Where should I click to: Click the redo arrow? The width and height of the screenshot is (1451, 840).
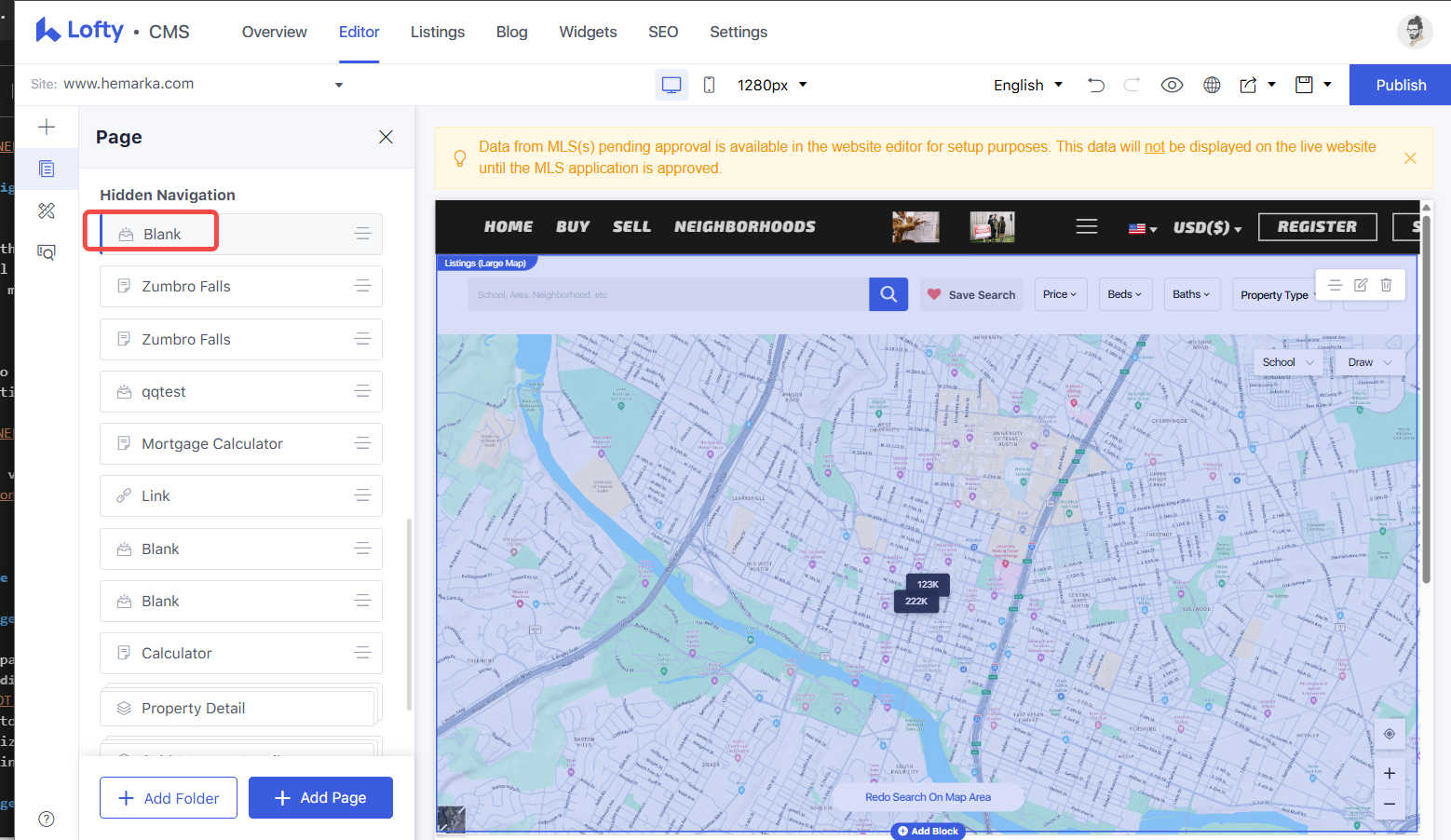click(1132, 85)
